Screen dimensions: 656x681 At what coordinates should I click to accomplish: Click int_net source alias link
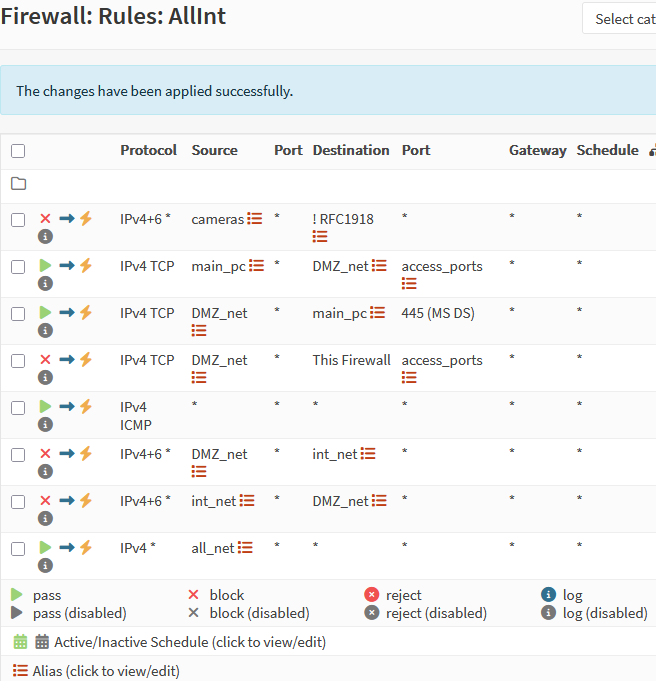click(x=213, y=501)
